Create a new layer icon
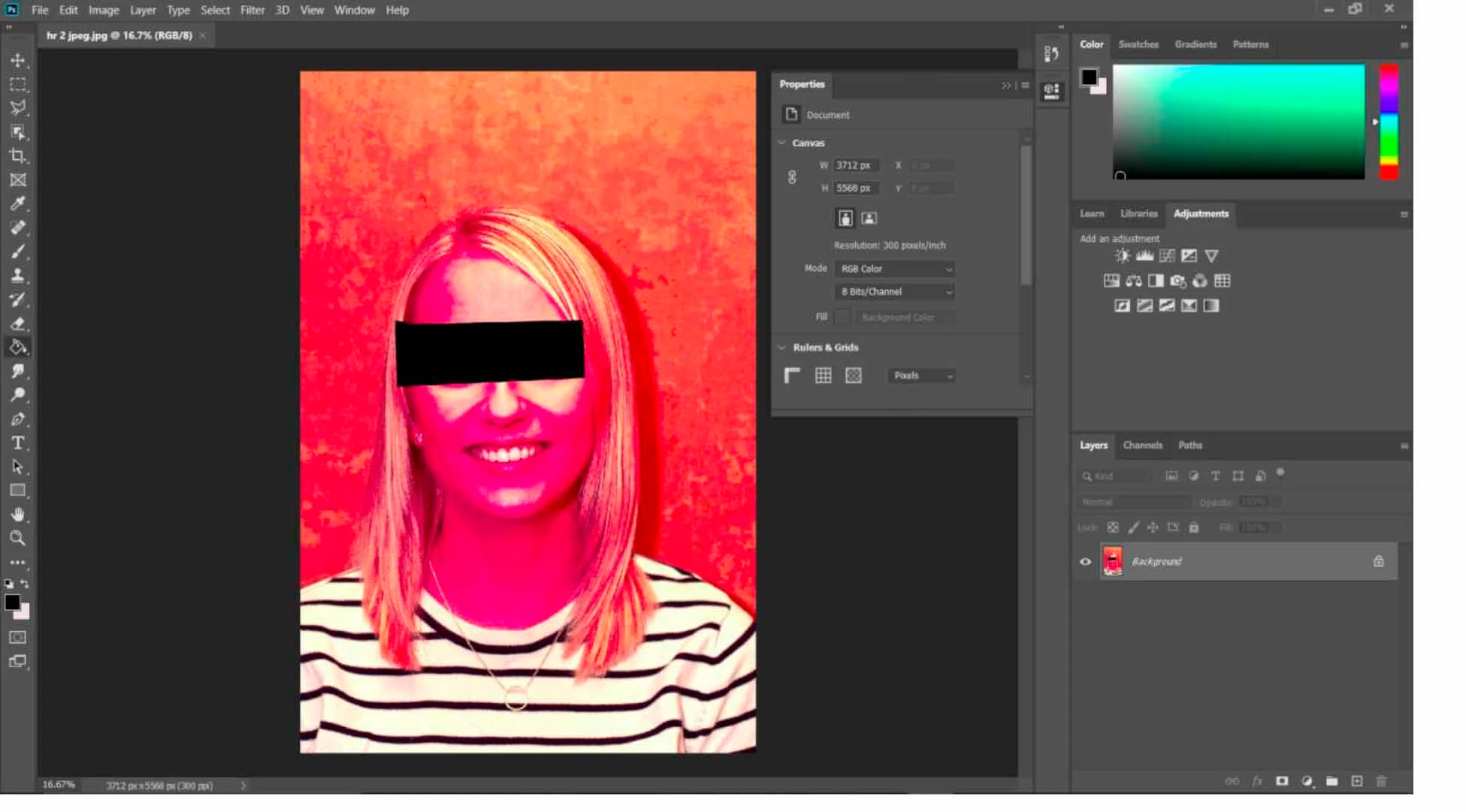The image size is (1466, 812). click(x=1357, y=781)
